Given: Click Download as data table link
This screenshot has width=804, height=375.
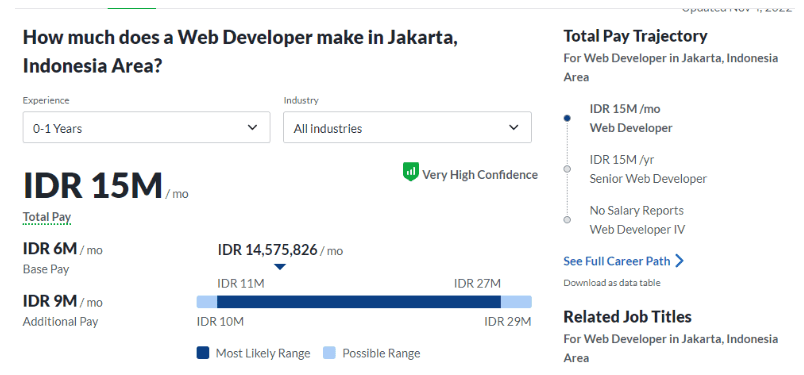Looking at the screenshot, I should point(612,283).
